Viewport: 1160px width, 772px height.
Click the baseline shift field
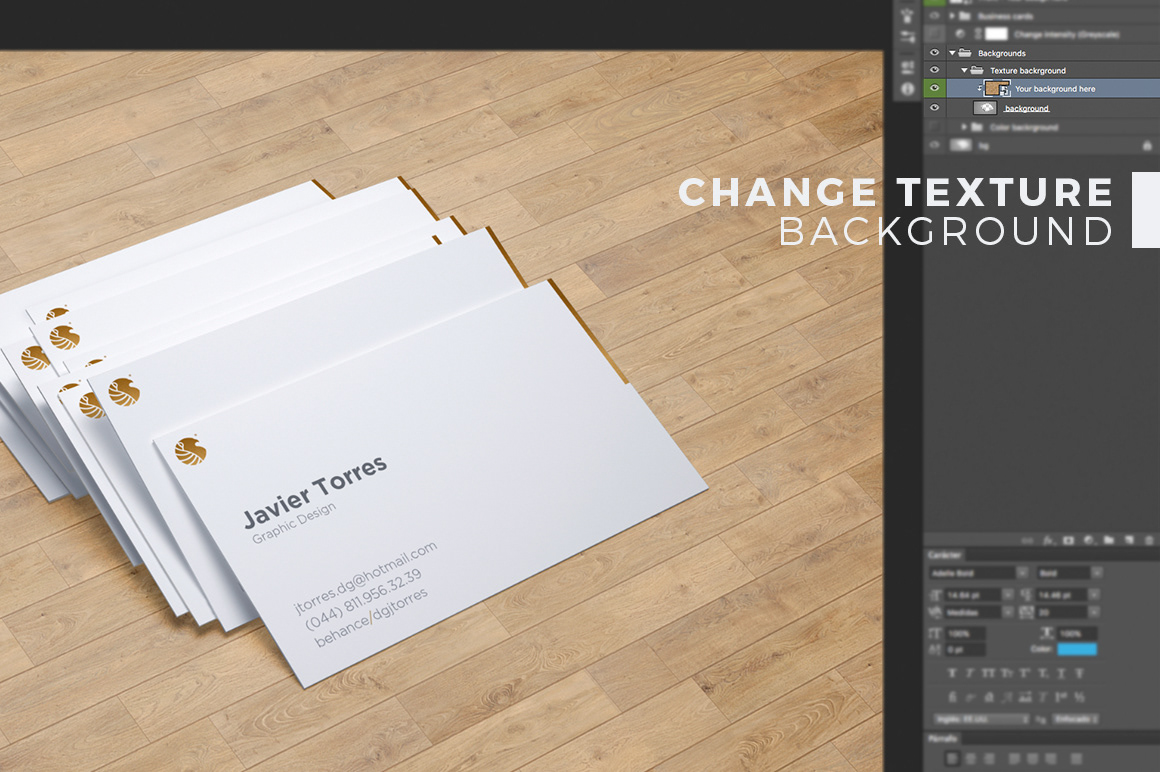click(x=965, y=650)
